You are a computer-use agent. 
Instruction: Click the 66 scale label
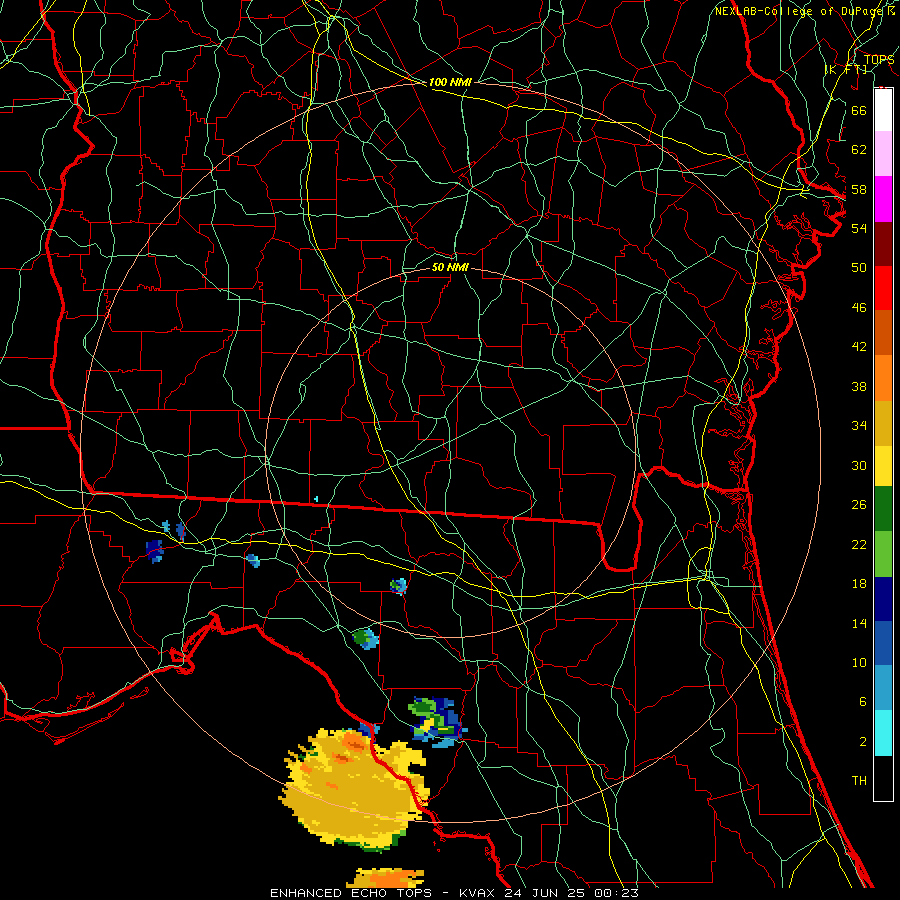pos(859,110)
